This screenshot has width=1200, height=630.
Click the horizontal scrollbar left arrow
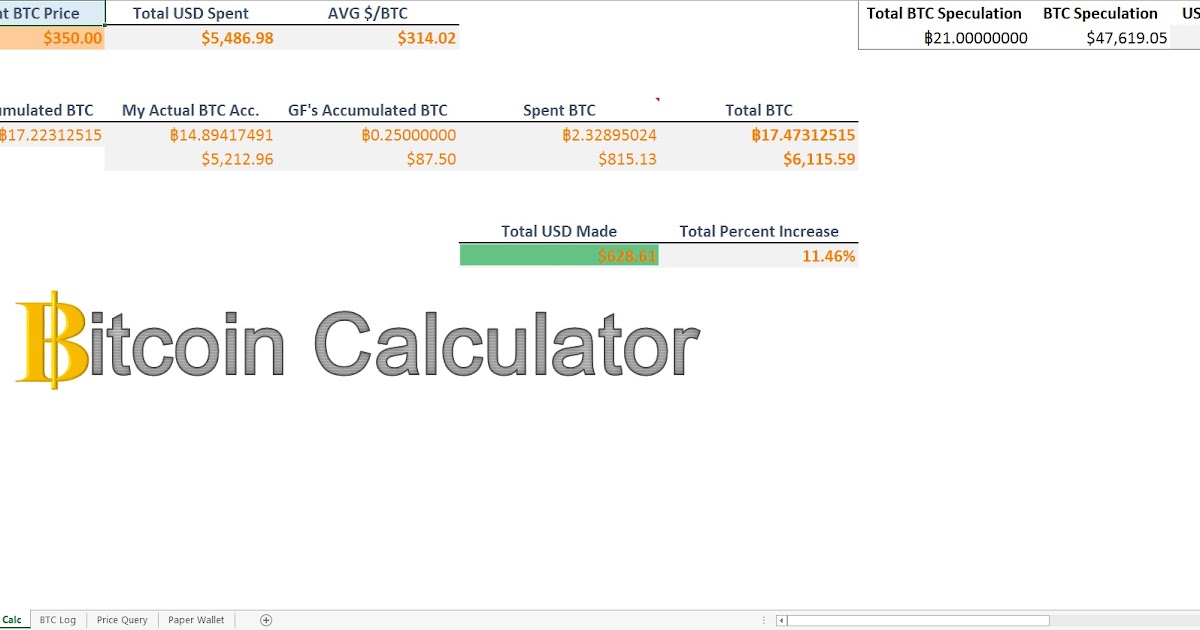click(782, 620)
